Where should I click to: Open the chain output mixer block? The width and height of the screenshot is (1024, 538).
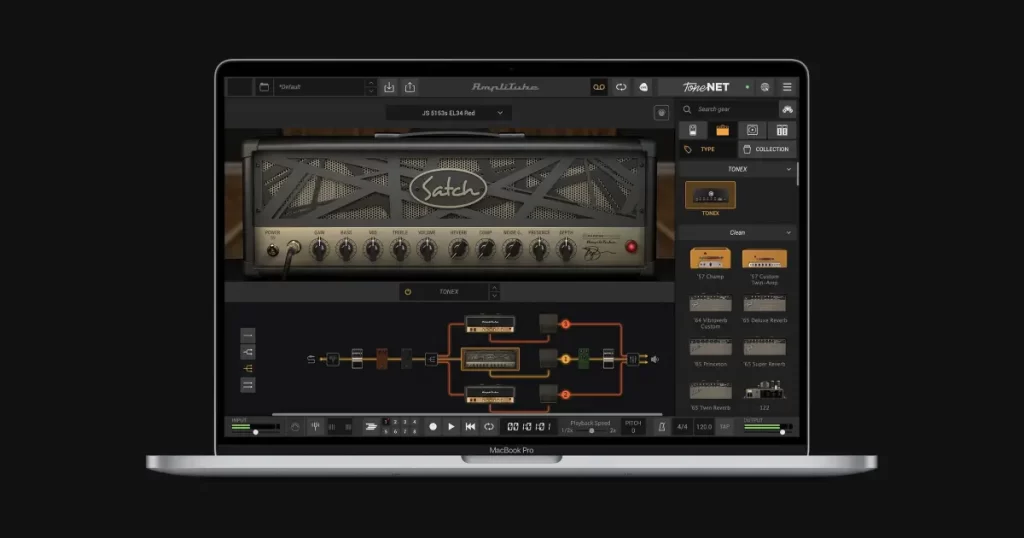pos(632,359)
